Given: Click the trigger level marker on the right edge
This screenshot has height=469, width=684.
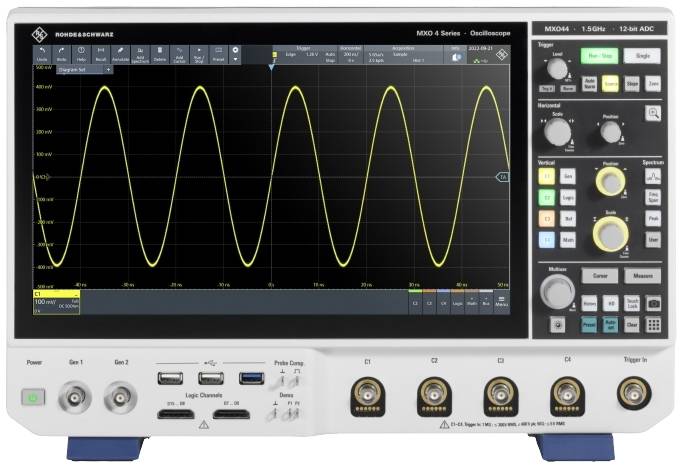Looking at the screenshot, I should [503, 177].
